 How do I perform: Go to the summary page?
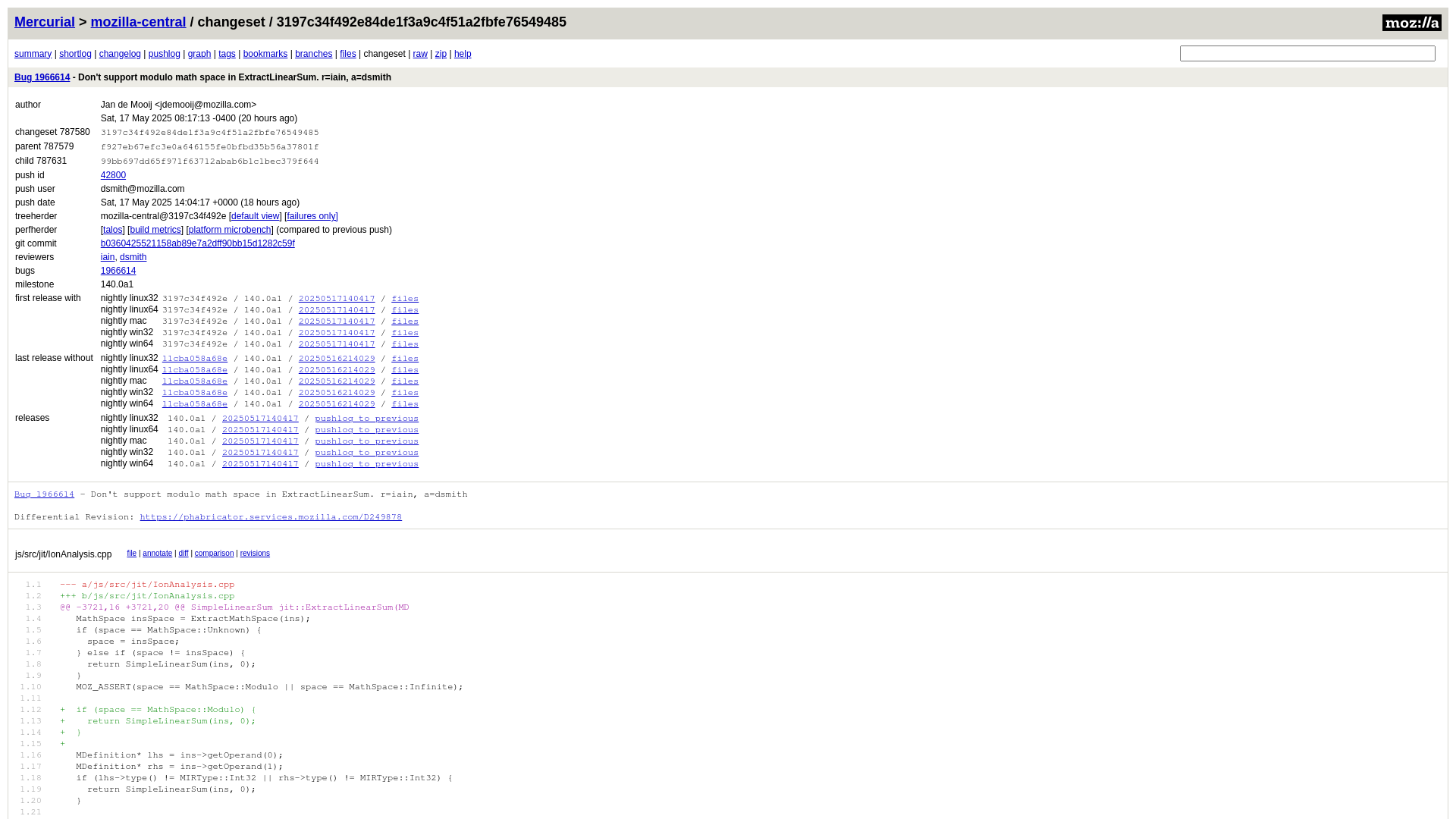point(33,54)
